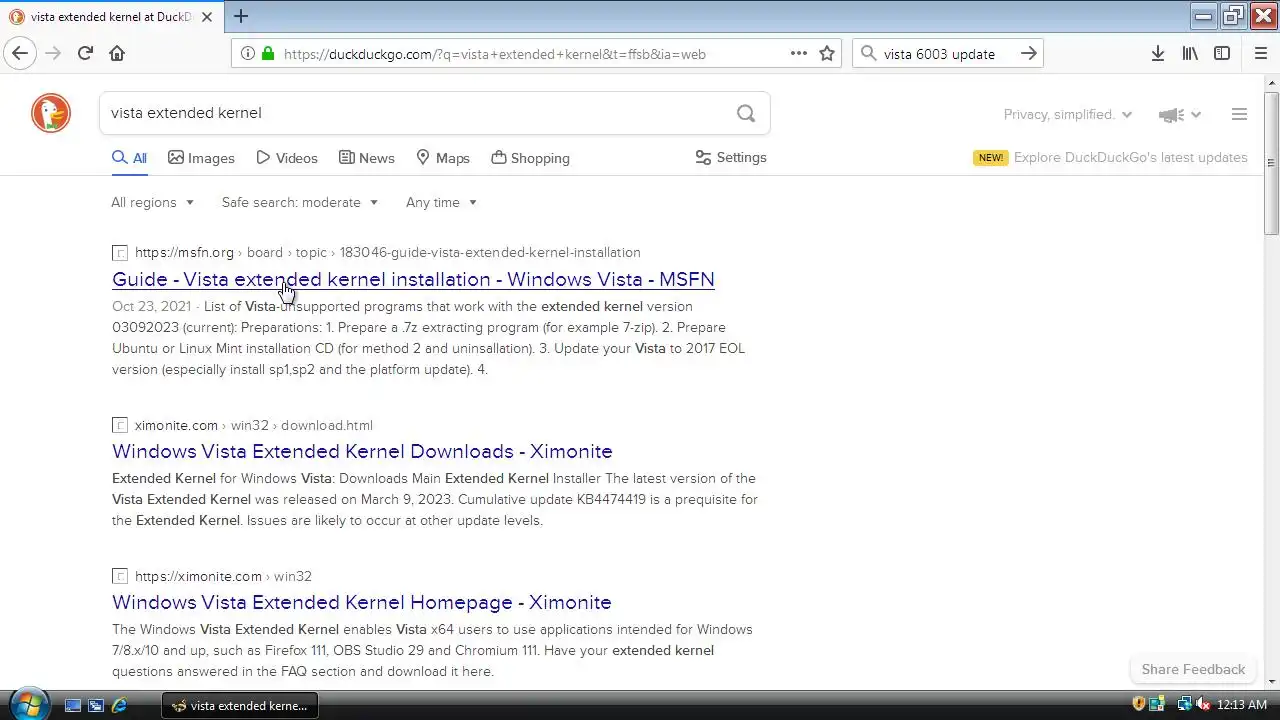Image resolution: width=1280 pixels, height=720 pixels.
Task: Expand the All regions dropdown
Action: [x=152, y=202]
